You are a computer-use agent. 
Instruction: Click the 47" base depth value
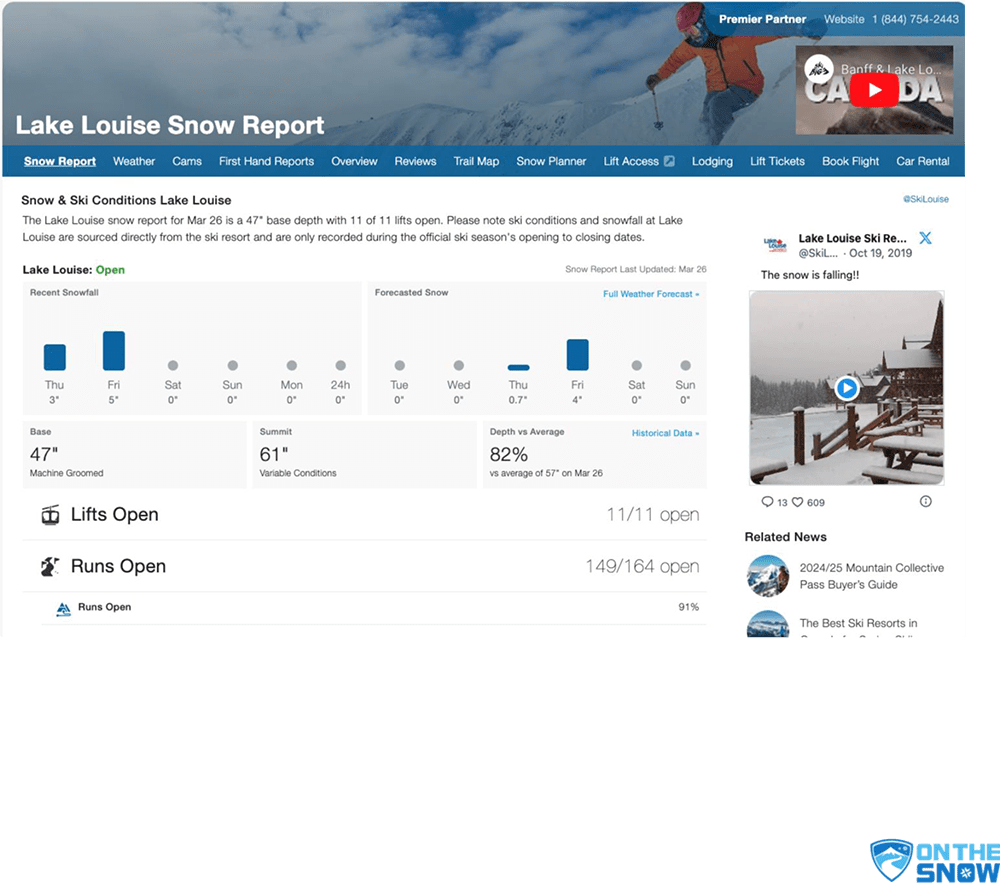click(x=44, y=455)
